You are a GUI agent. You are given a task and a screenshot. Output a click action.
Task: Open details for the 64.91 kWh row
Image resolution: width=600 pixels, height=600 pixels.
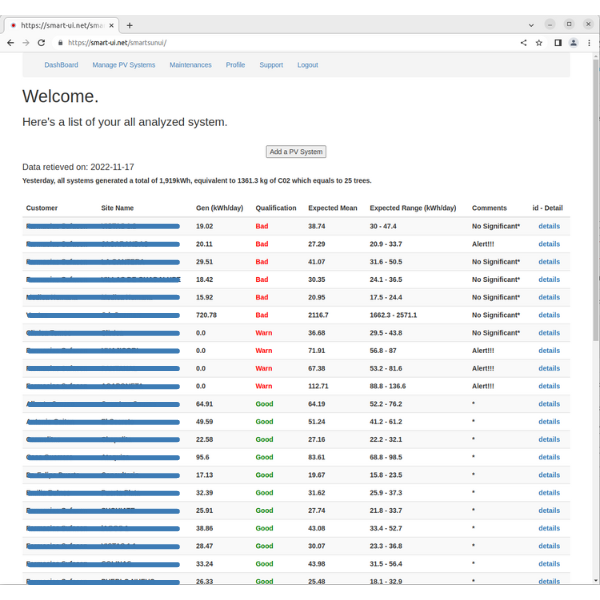pyautogui.click(x=549, y=404)
